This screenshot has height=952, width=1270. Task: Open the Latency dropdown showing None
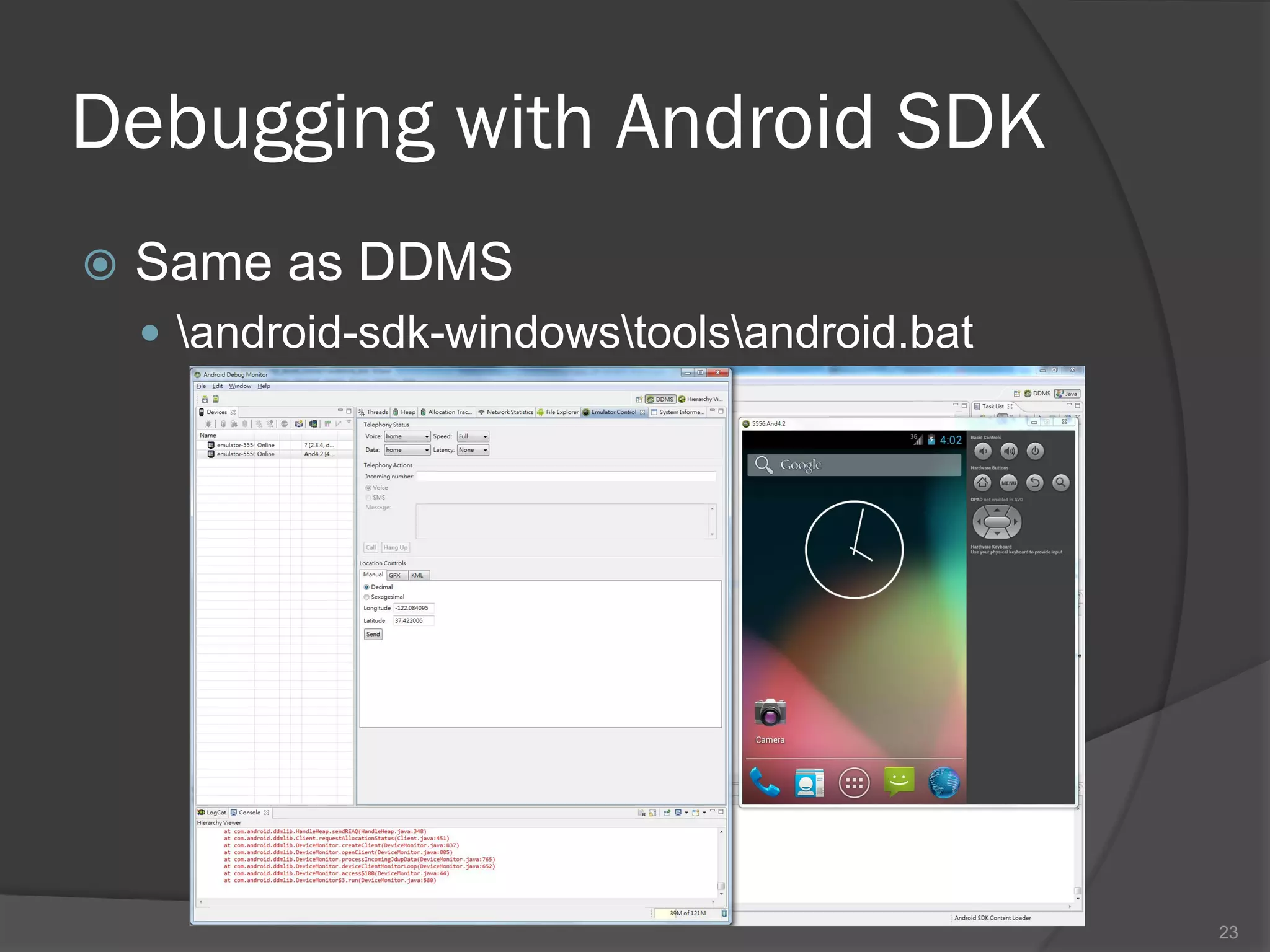[x=473, y=450]
